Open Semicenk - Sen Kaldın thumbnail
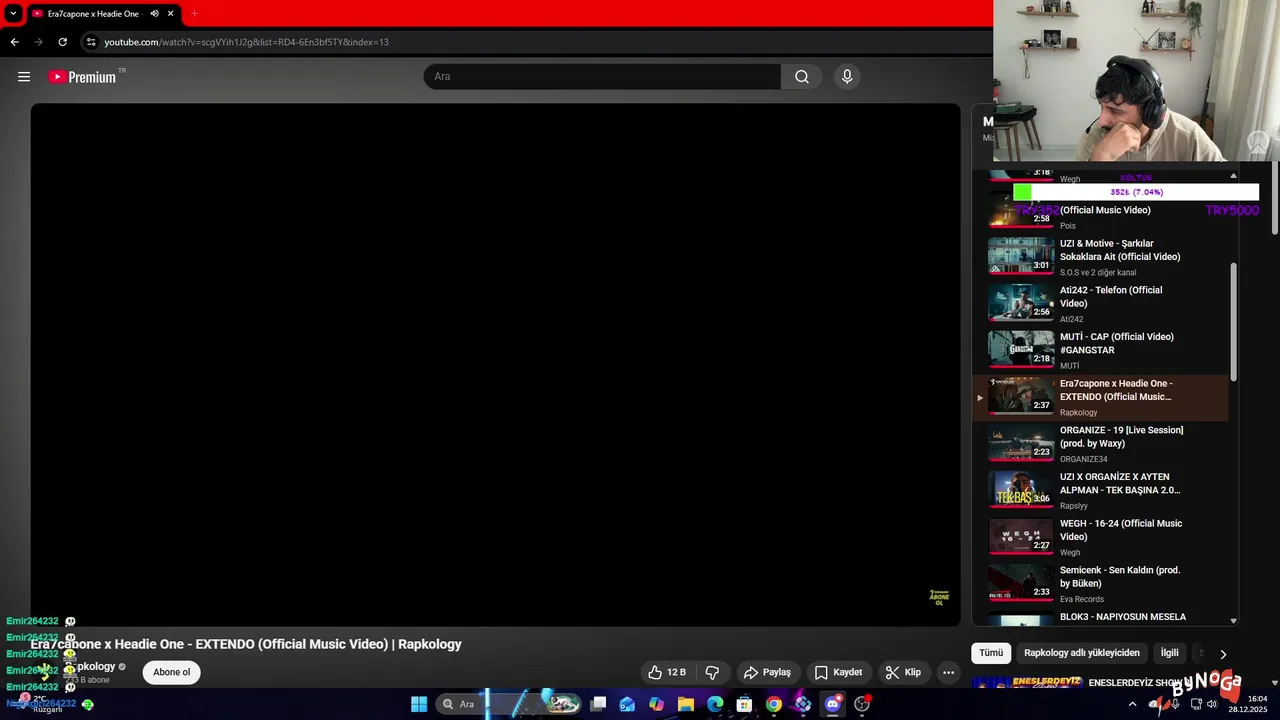This screenshot has width=1280, height=720. point(1021,583)
